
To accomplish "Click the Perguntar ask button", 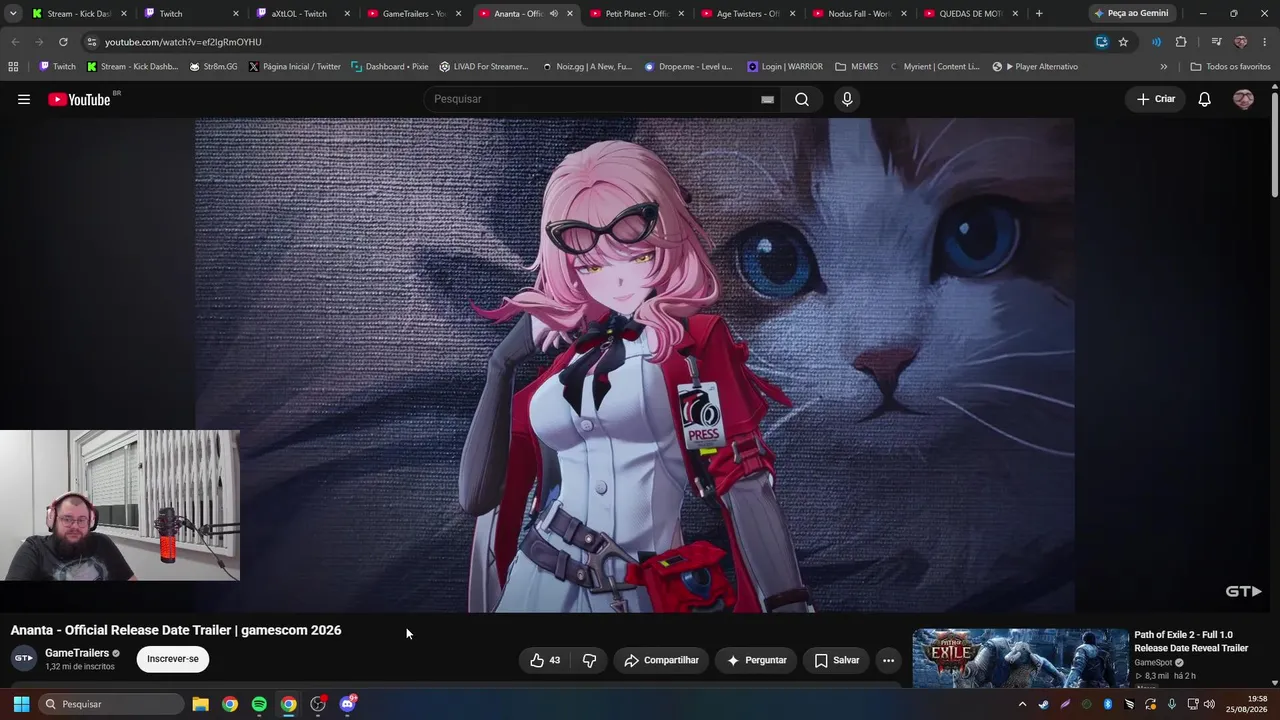I will coord(757,660).
